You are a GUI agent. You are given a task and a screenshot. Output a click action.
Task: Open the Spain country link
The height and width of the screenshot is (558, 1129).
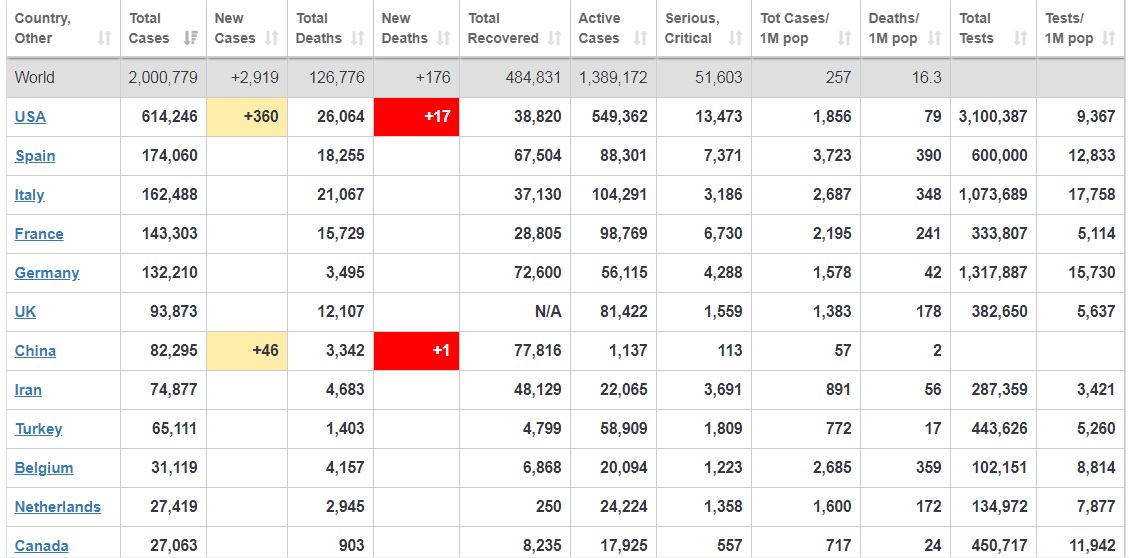(35, 156)
